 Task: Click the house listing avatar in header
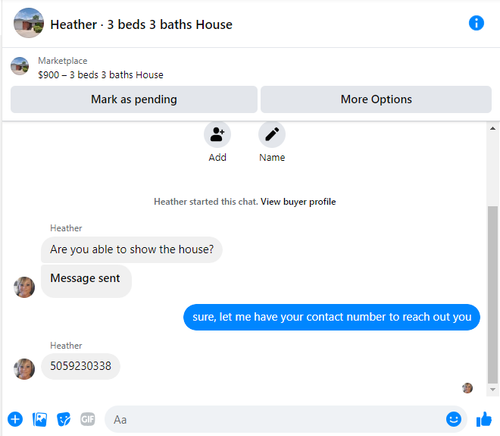(x=29, y=23)
